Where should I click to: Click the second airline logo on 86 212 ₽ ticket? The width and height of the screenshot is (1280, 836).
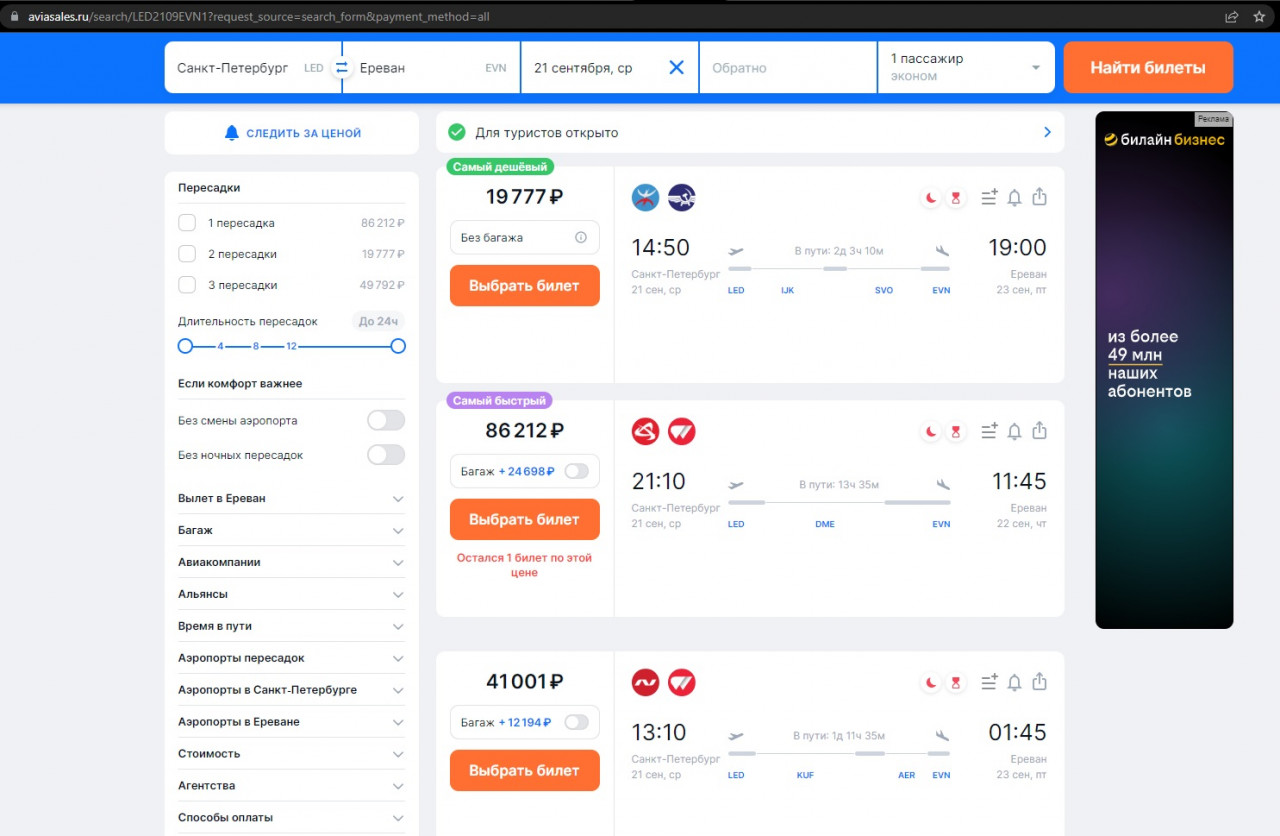tap(682, 432)
